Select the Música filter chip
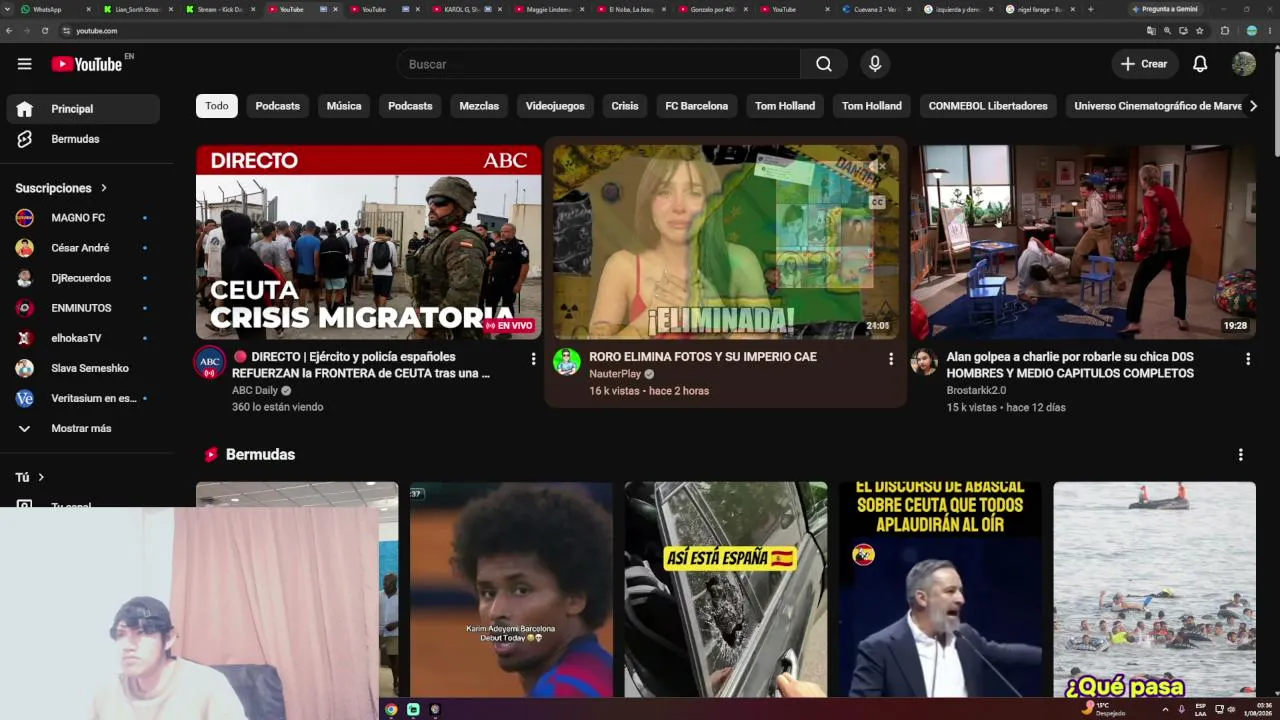The height and width of the screenshot is (720, 1280). click(344, 106)
